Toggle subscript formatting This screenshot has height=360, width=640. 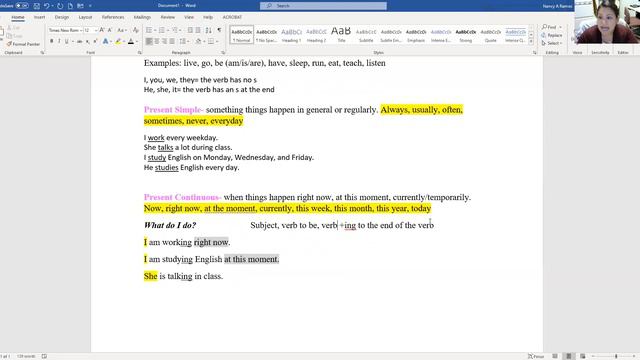tap(87, 41)
